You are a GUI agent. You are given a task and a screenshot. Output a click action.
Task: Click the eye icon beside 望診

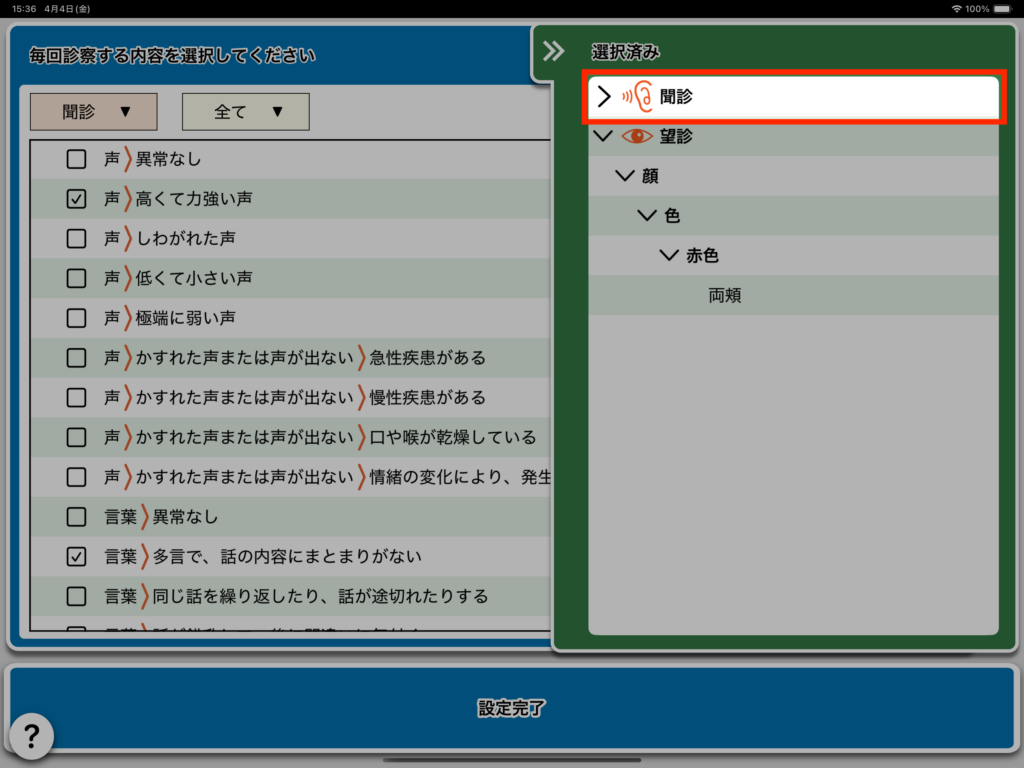tap(637, 136)
